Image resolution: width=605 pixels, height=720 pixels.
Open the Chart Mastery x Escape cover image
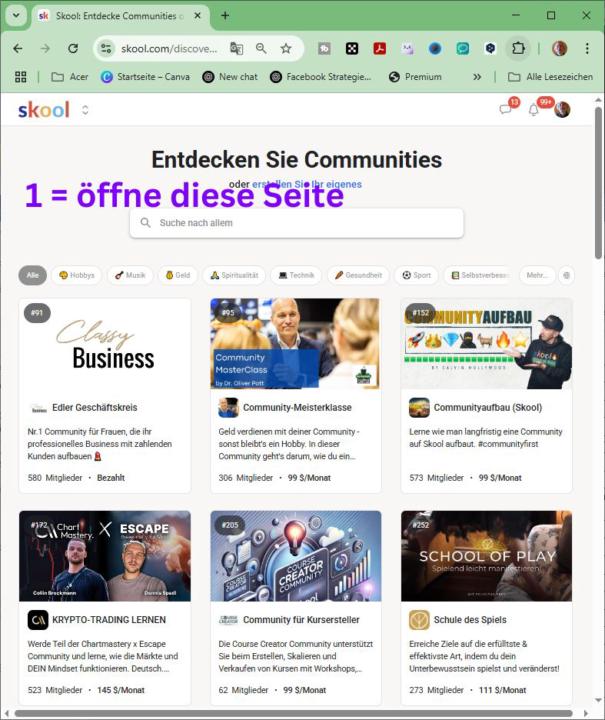(105, 556)
